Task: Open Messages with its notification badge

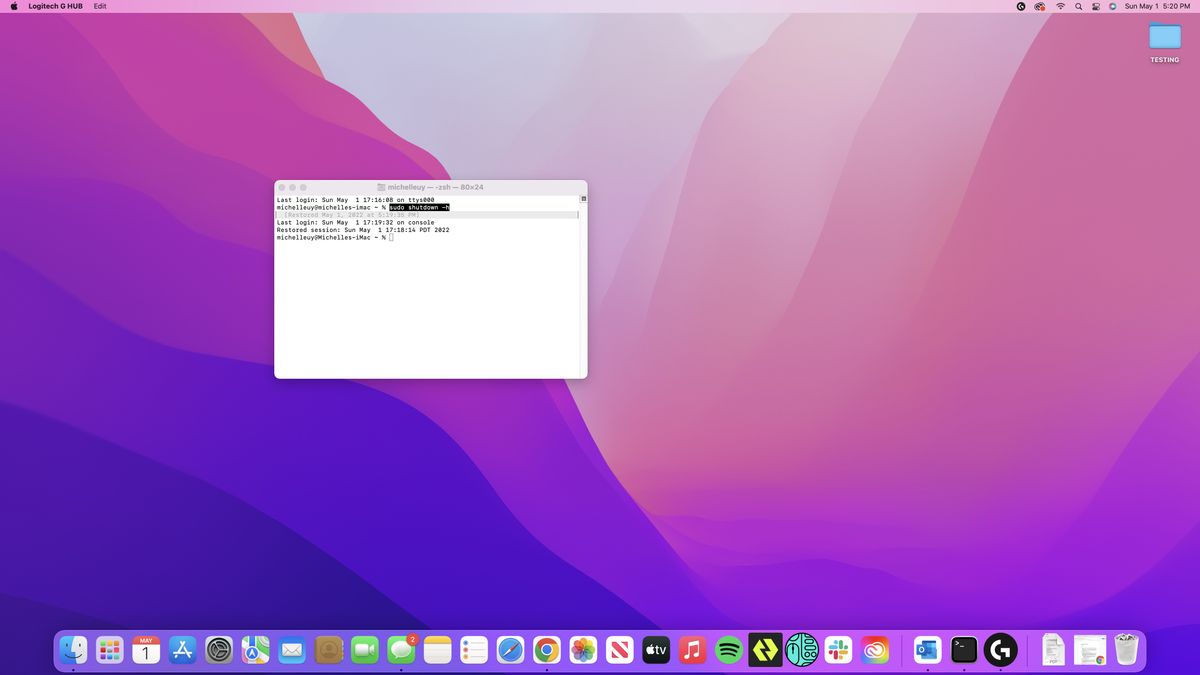Action: coord(401,650)
